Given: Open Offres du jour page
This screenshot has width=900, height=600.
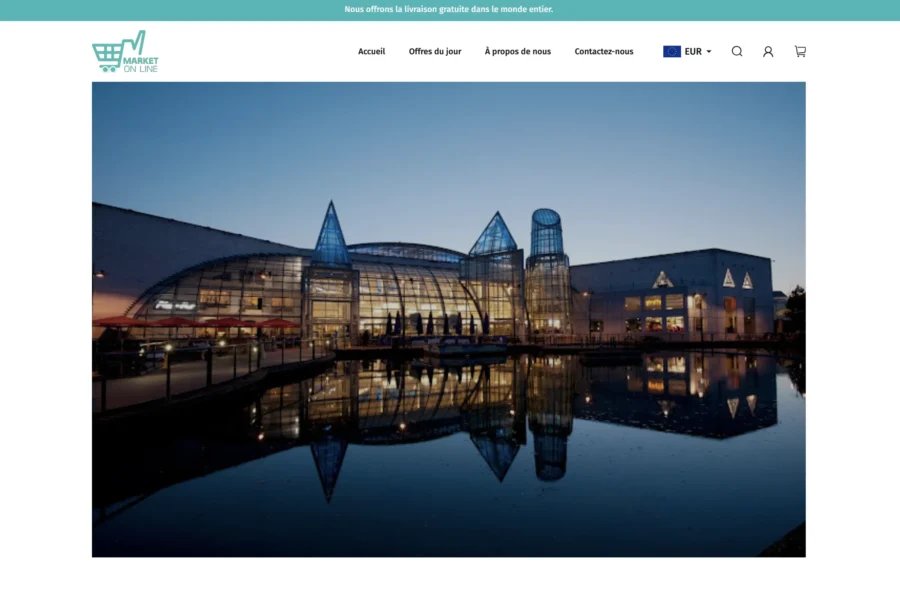Looking at the screenshot, I should pyautogui.click(x=435, y=51).
